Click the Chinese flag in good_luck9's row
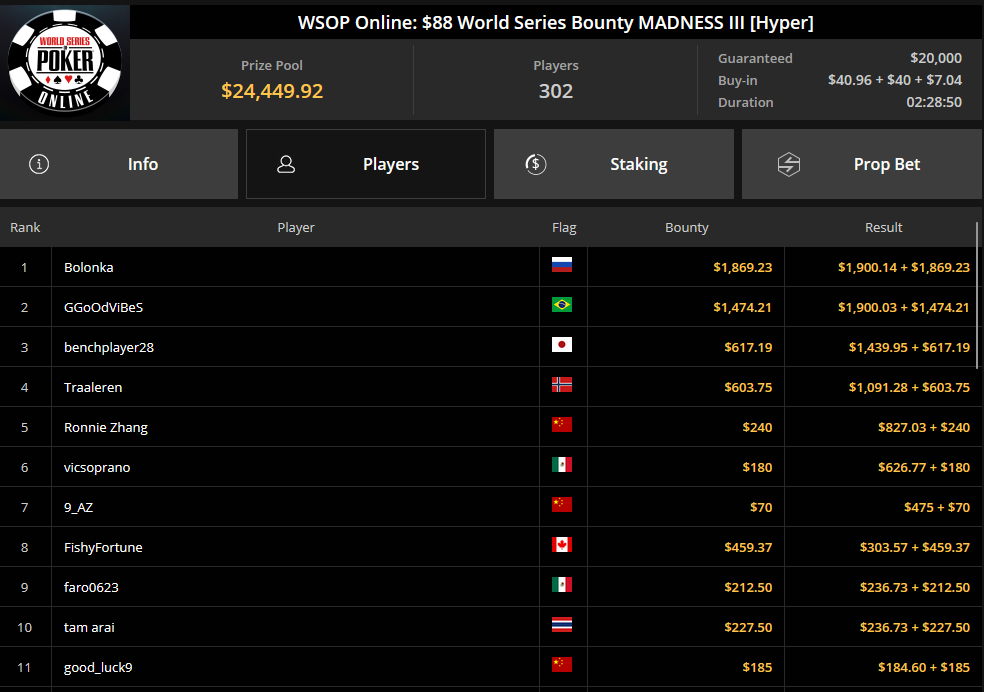 (562, 665)
